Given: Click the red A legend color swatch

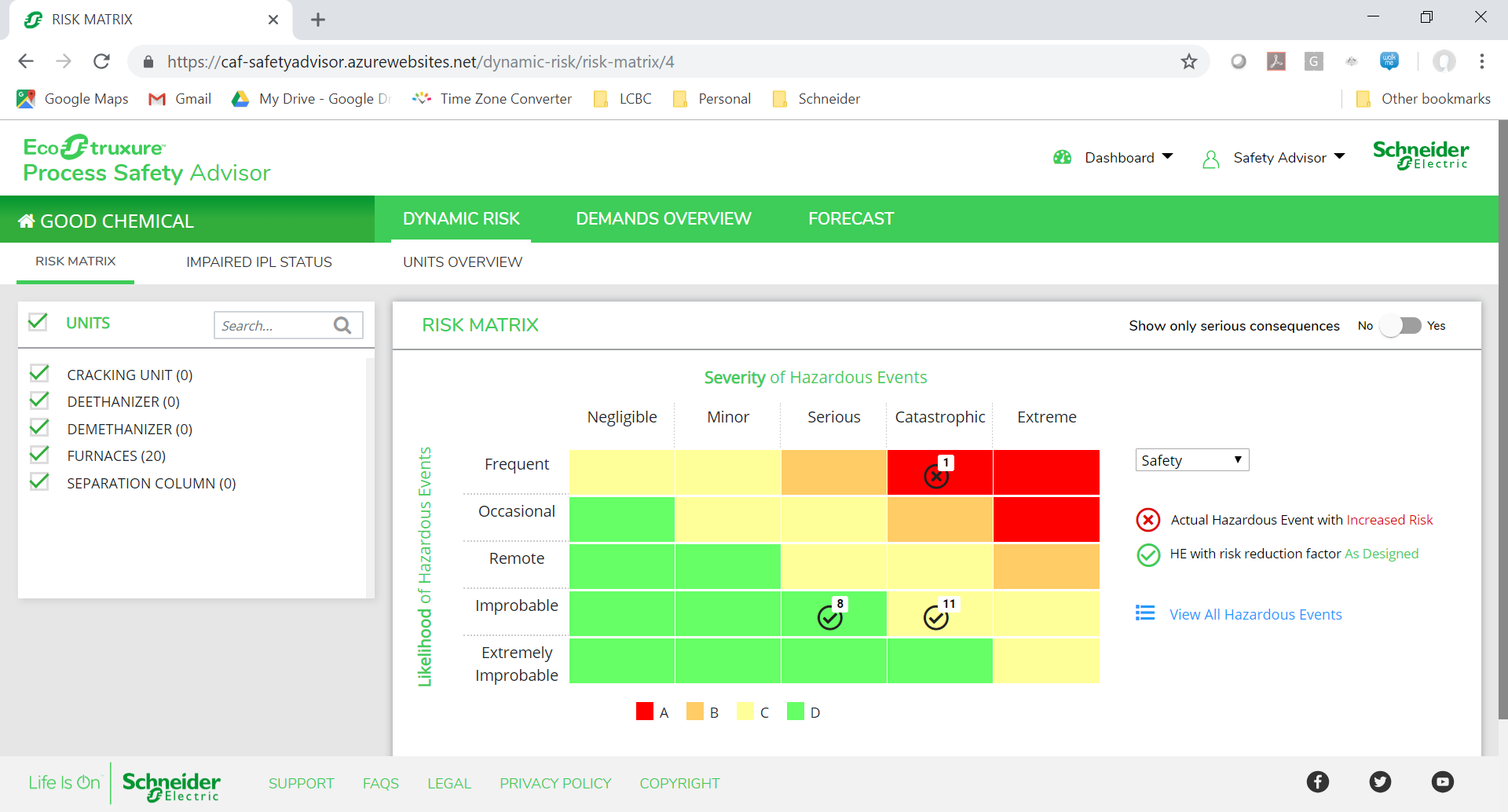Looking at the screenshot, I should (645, 711).
